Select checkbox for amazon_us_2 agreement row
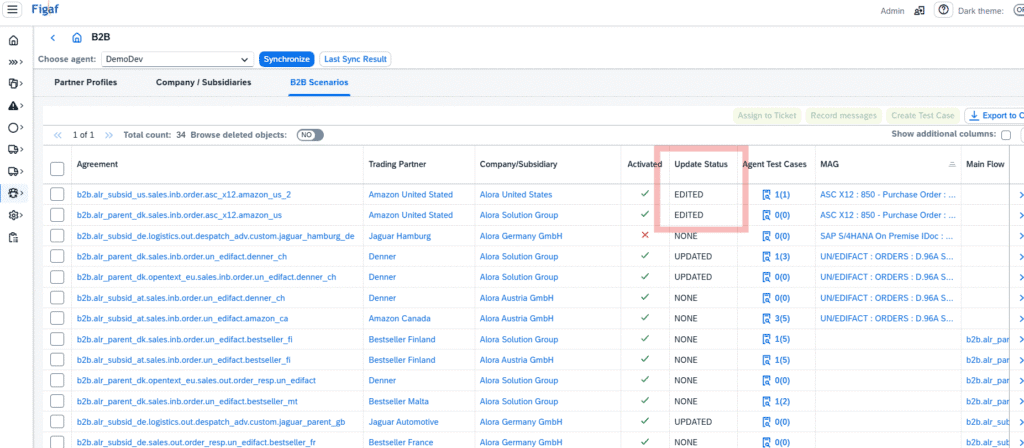1024x448 pixels. point(57,194)
